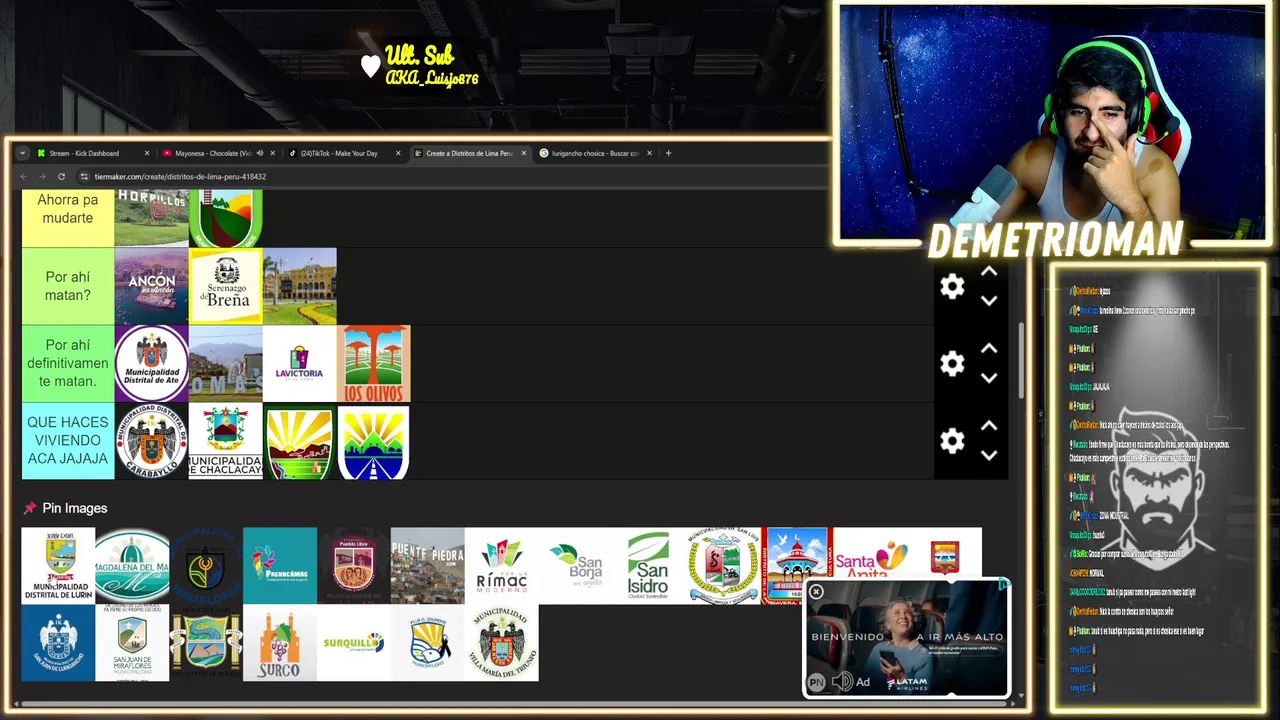
Task: Mute the Mayonesa - Chocolate tab audio
Action: [x=259, y=153]
